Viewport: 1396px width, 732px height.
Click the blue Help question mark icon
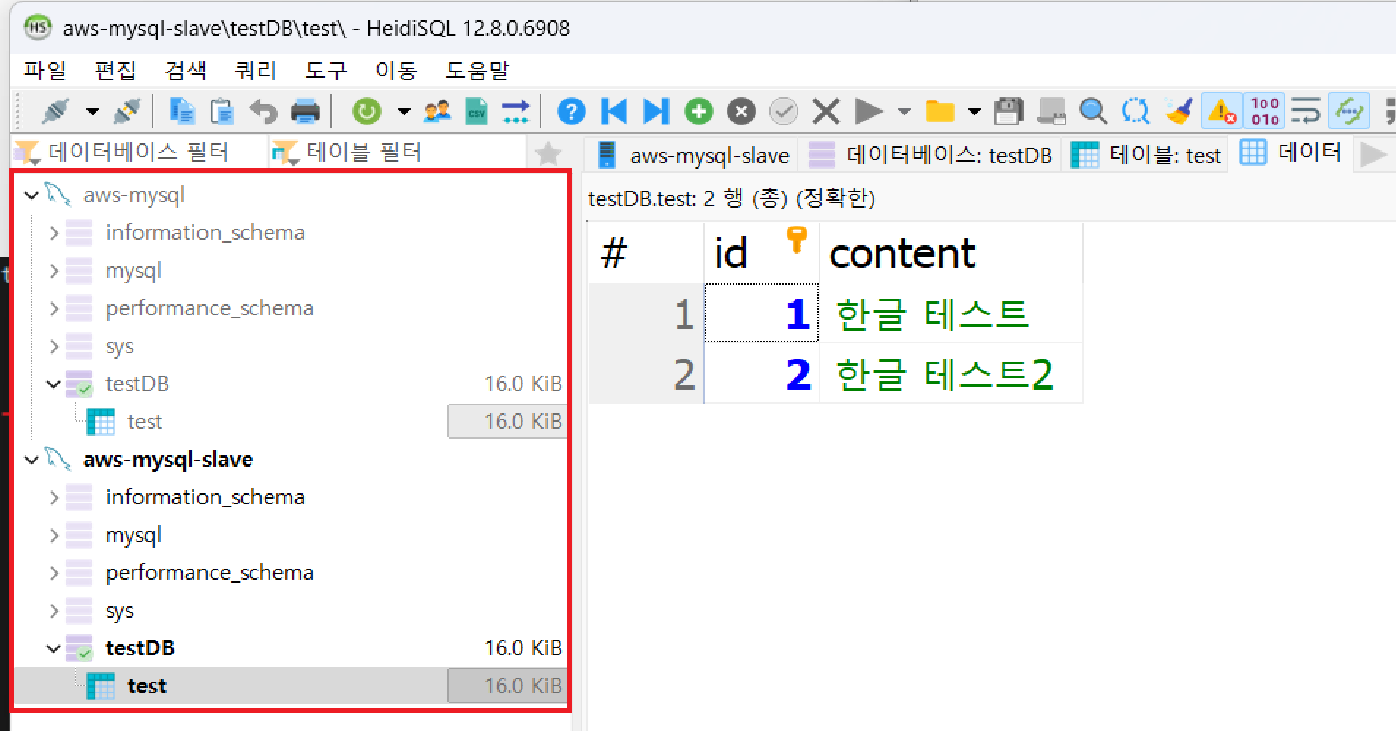[x=571, y=110]
